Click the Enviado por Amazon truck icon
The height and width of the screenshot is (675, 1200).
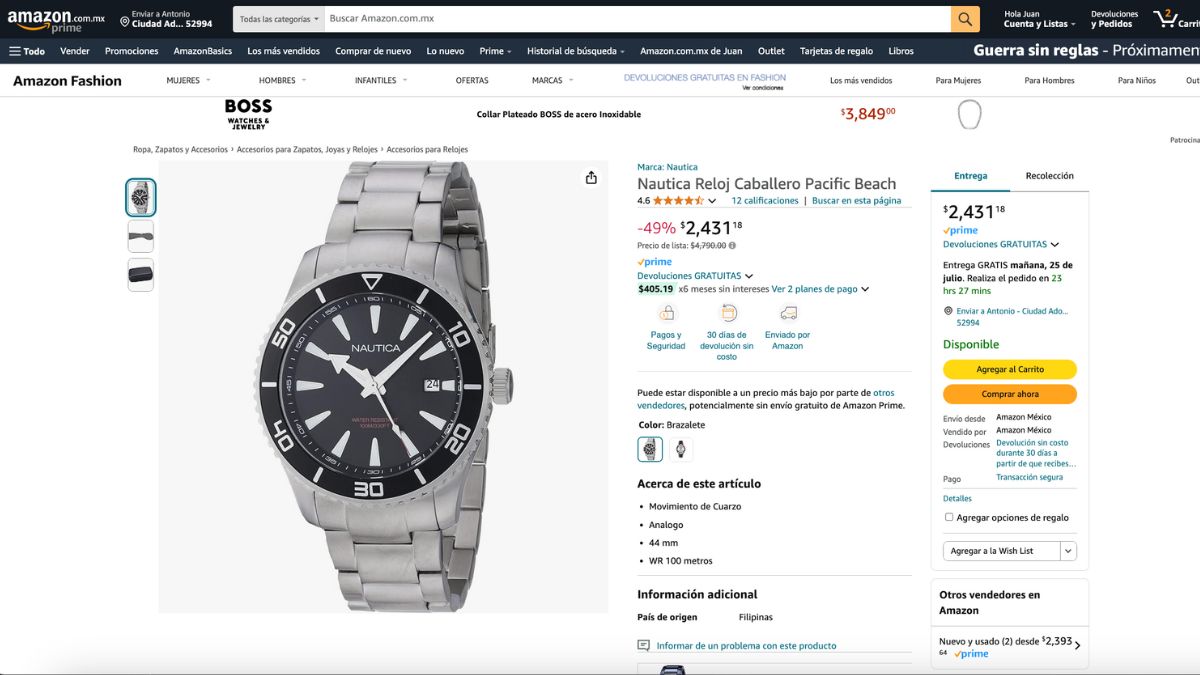coord(788,313)
